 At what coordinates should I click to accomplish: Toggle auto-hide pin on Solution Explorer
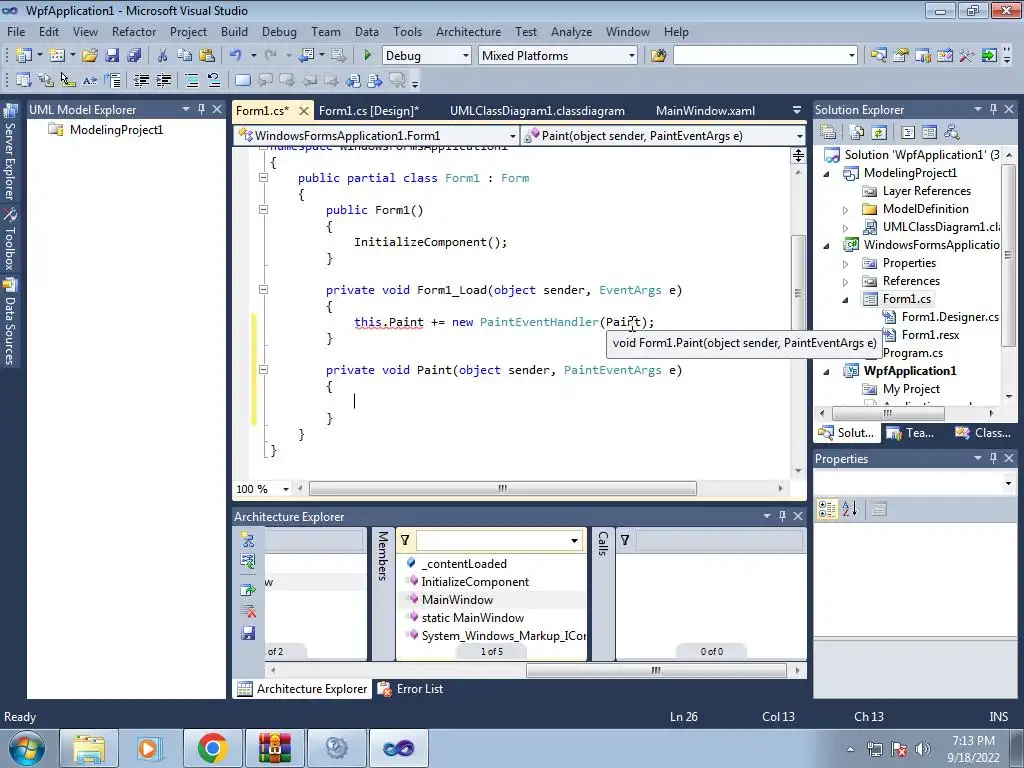point(992,110)
